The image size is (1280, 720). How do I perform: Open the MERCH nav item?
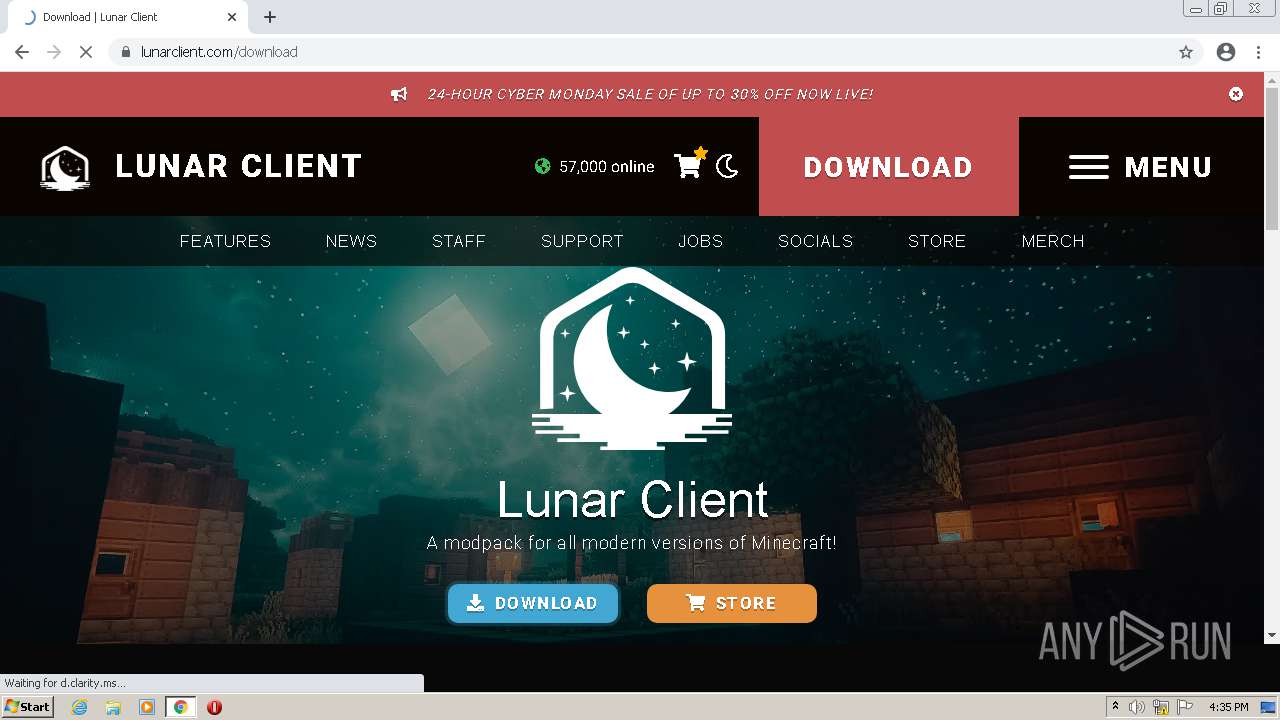click(x=1053, y=241)
